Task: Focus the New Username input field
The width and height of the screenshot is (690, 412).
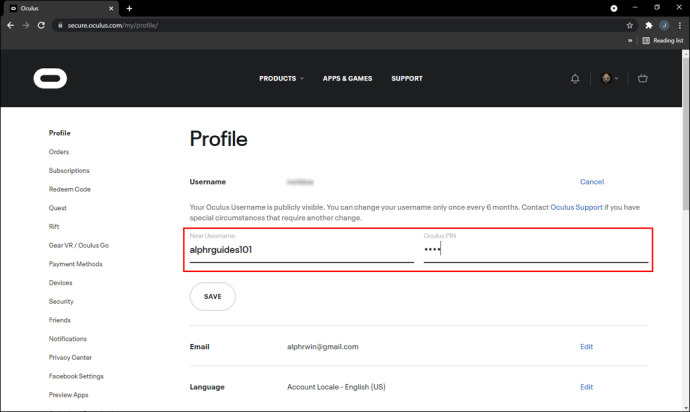Action: tap(301, 250)
